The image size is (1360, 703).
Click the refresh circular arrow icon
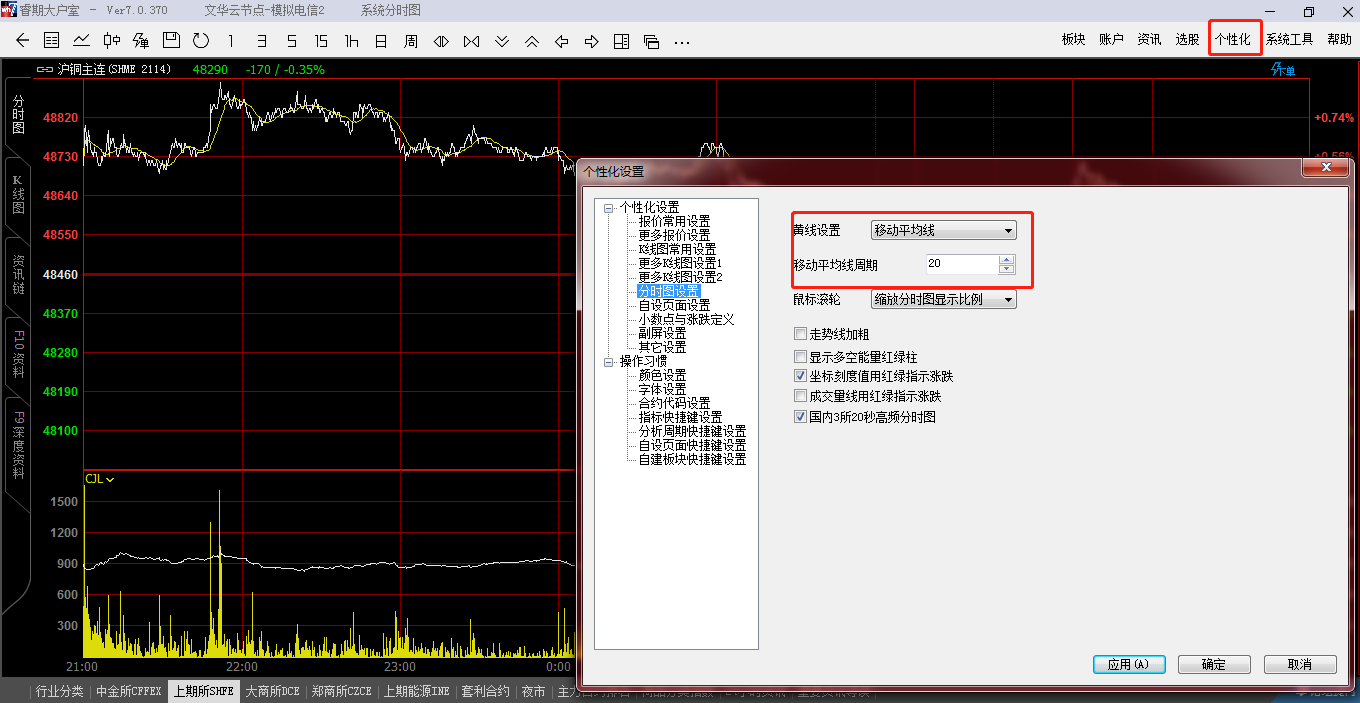201,41
